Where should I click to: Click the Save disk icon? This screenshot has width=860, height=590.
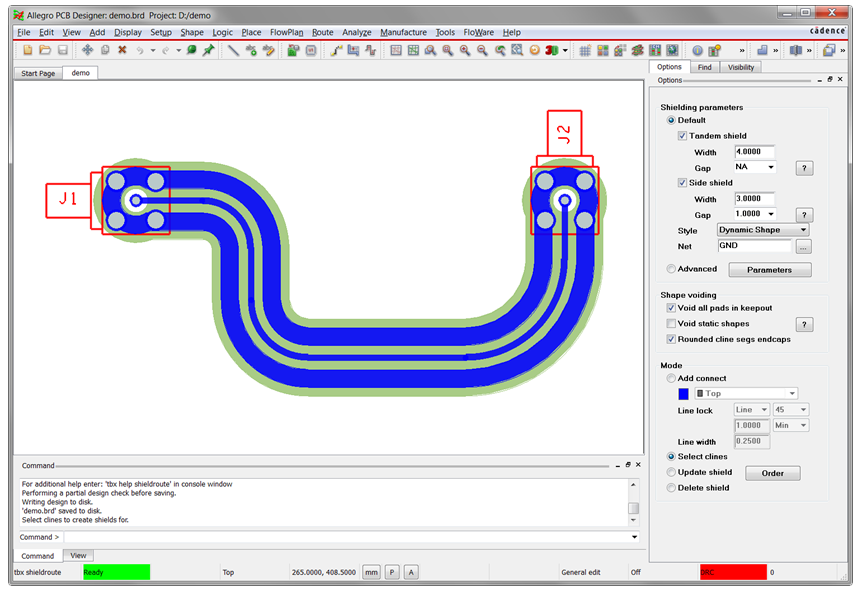coord(63,50)
